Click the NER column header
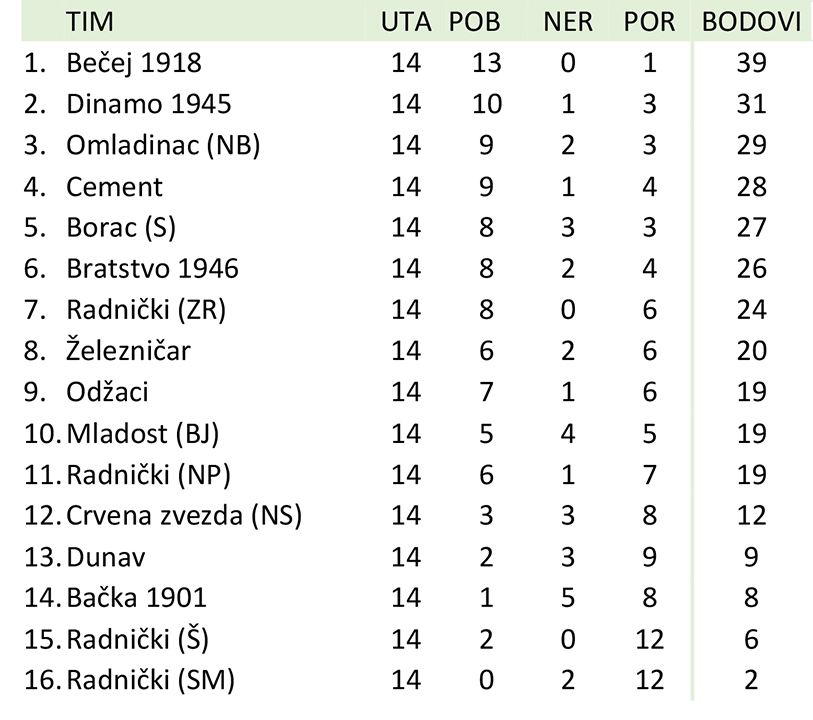813x720 pixels. click(568, 22)
